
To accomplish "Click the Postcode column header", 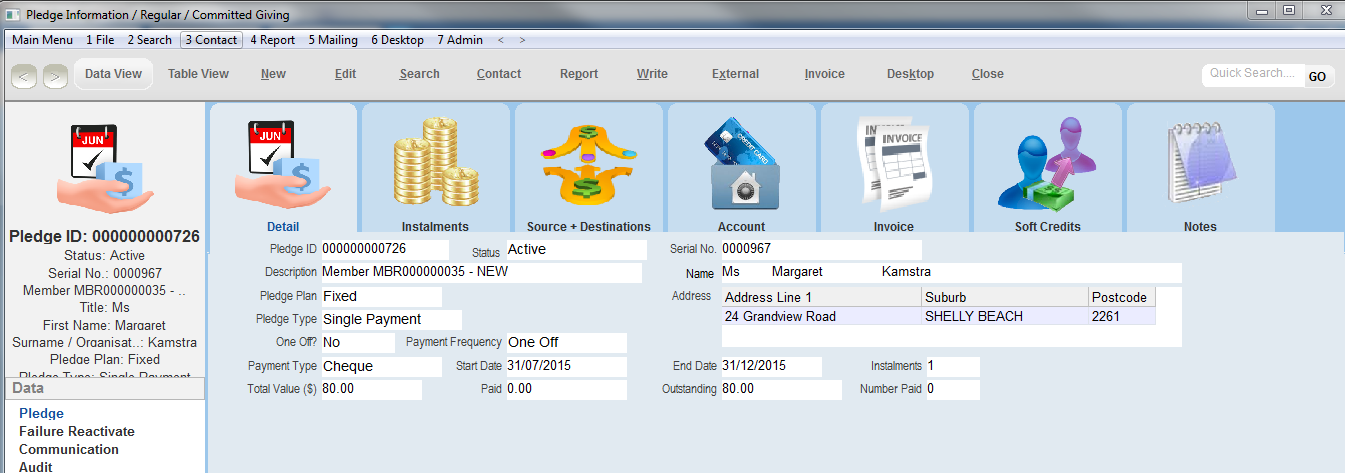I will (1120, 298).
